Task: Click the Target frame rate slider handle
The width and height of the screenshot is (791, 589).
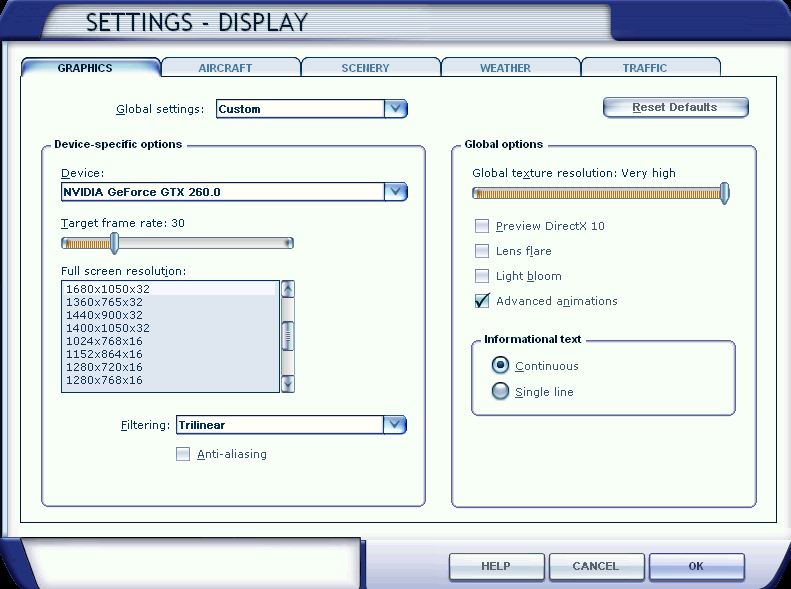Action: tap(114, 243)
